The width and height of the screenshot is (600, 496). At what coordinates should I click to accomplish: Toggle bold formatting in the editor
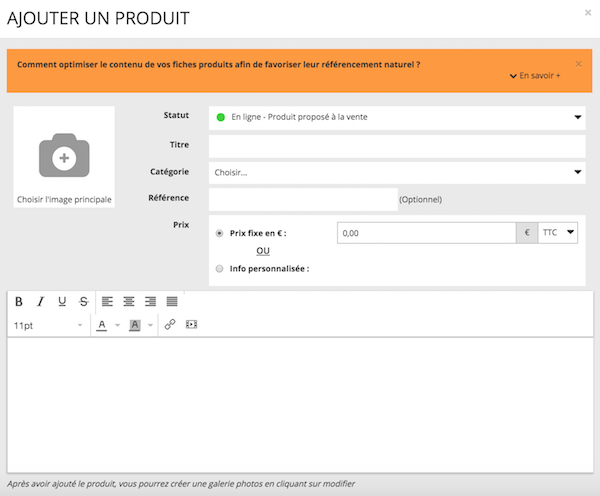[19, 301]
